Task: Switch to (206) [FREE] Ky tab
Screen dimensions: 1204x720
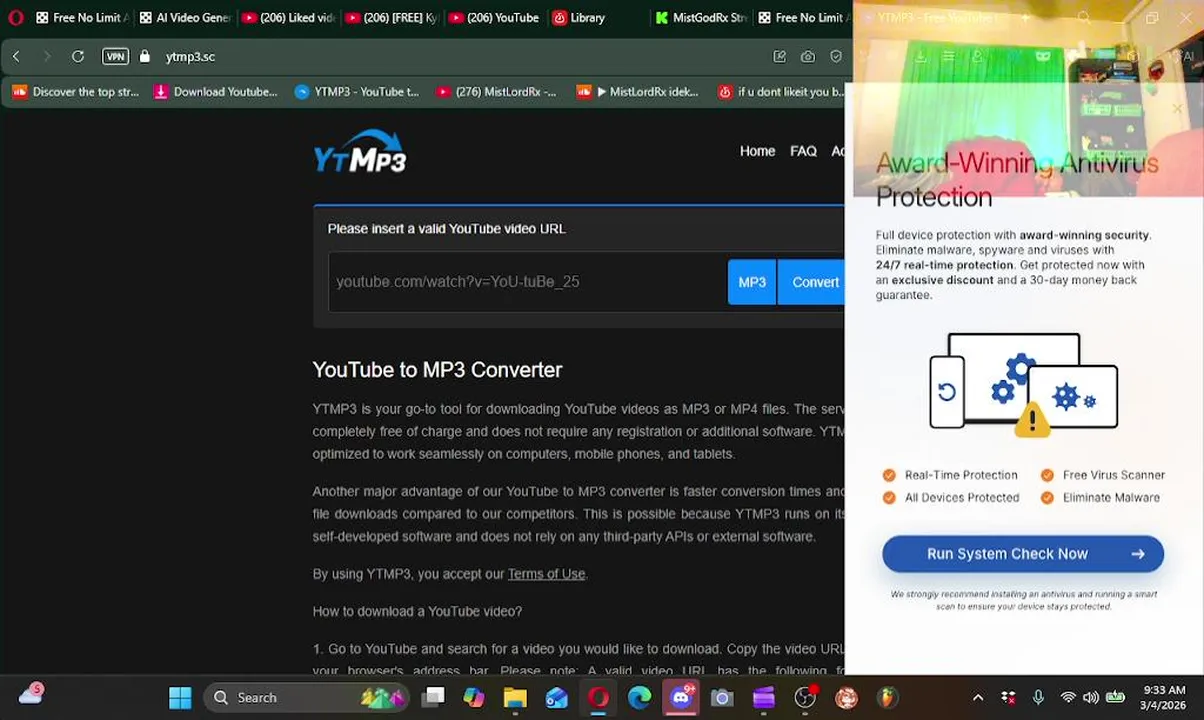Action: point(392,17)
